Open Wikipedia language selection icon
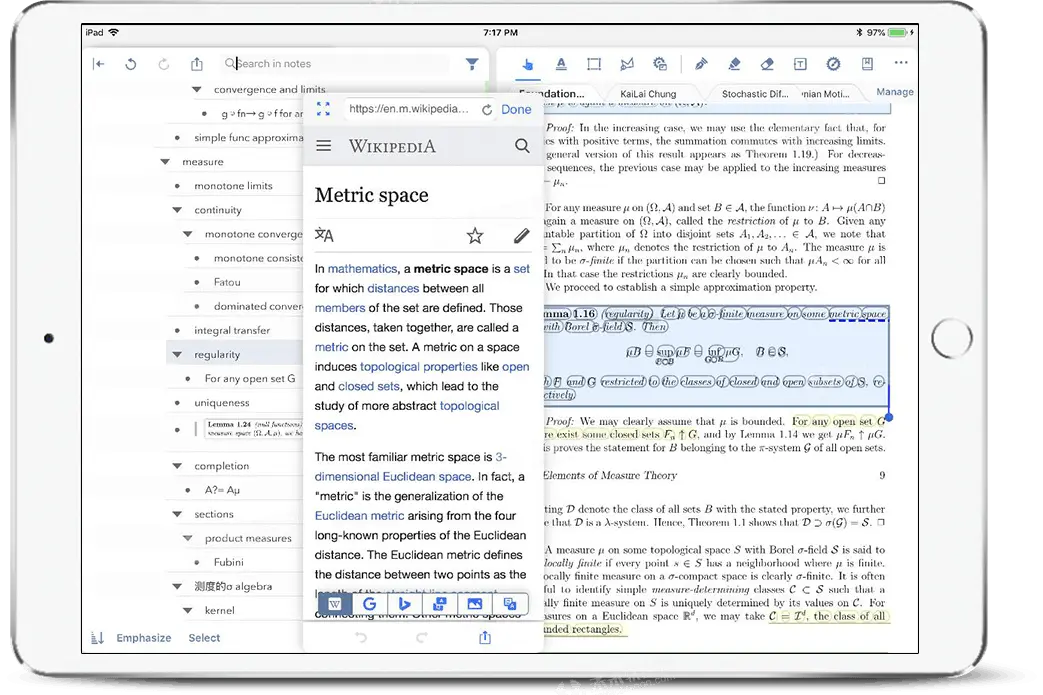 tap(325, 235)
